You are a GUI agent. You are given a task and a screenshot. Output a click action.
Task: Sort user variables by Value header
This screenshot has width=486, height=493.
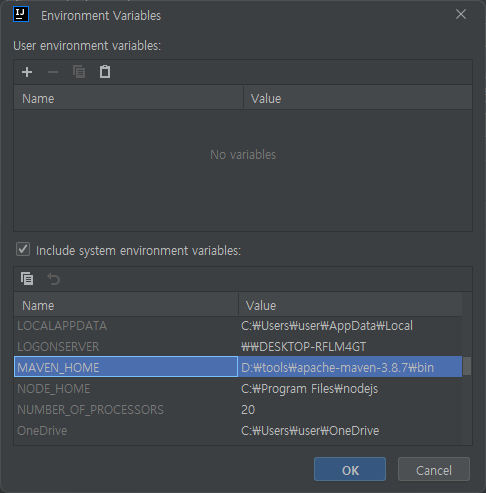(x=358, y=98)
